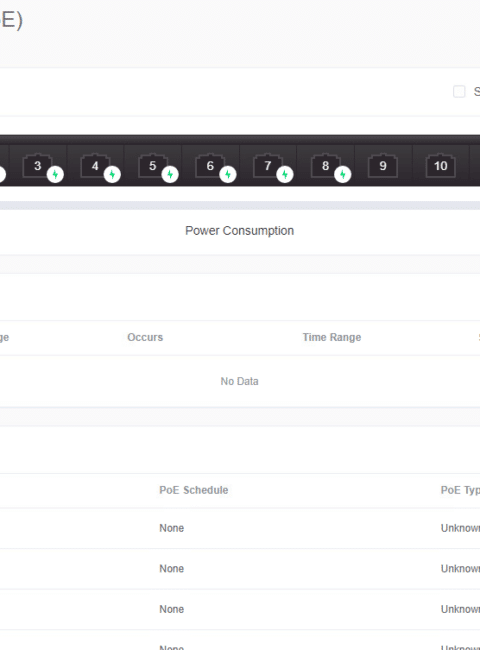Image resolution: width=480 pixels, height=650 pixels.
Task: Select port 3 on the switch panel
Action: tap(38, 166)
